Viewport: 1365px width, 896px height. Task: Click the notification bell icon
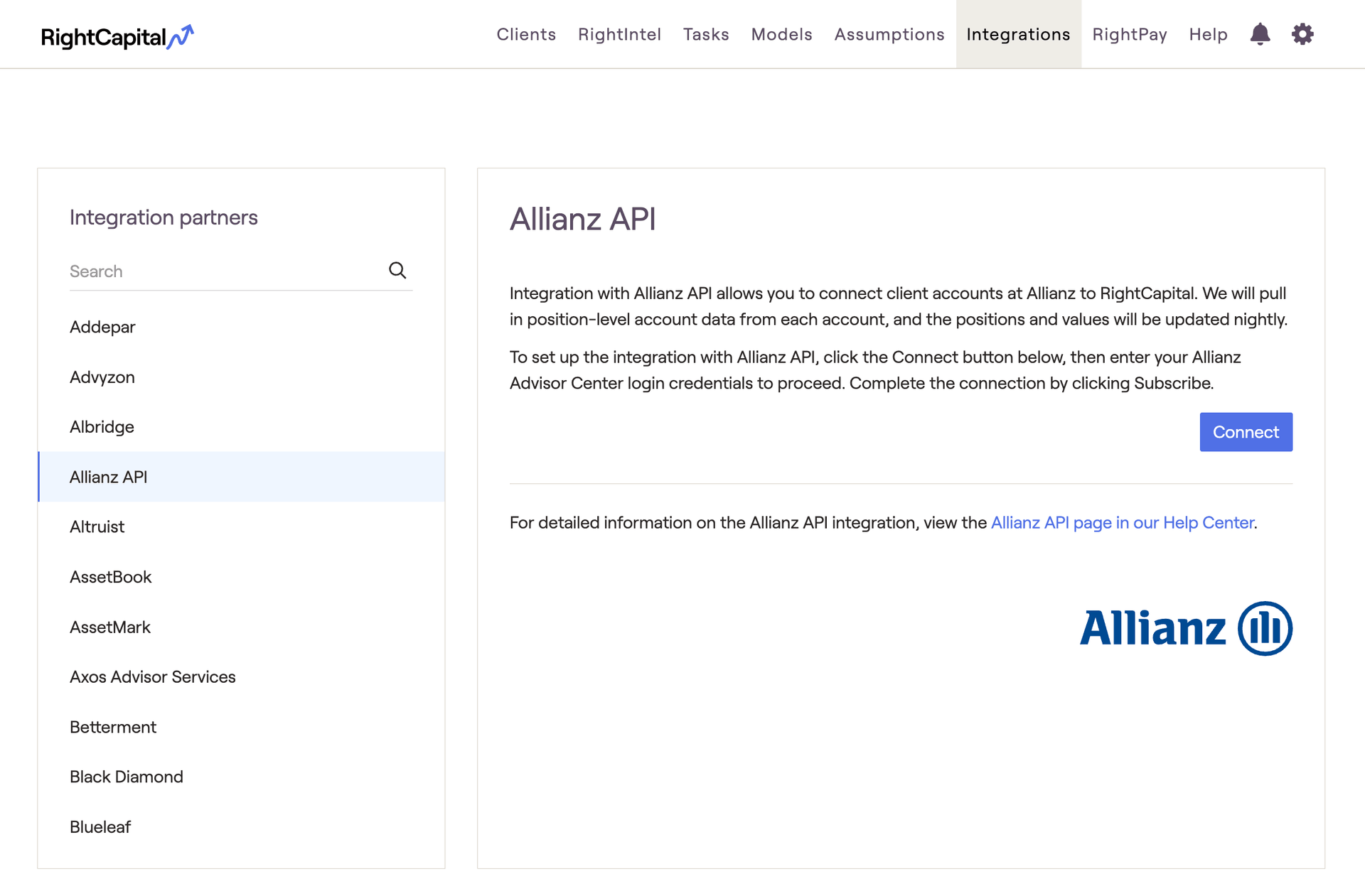click(x=1260, y=34)
